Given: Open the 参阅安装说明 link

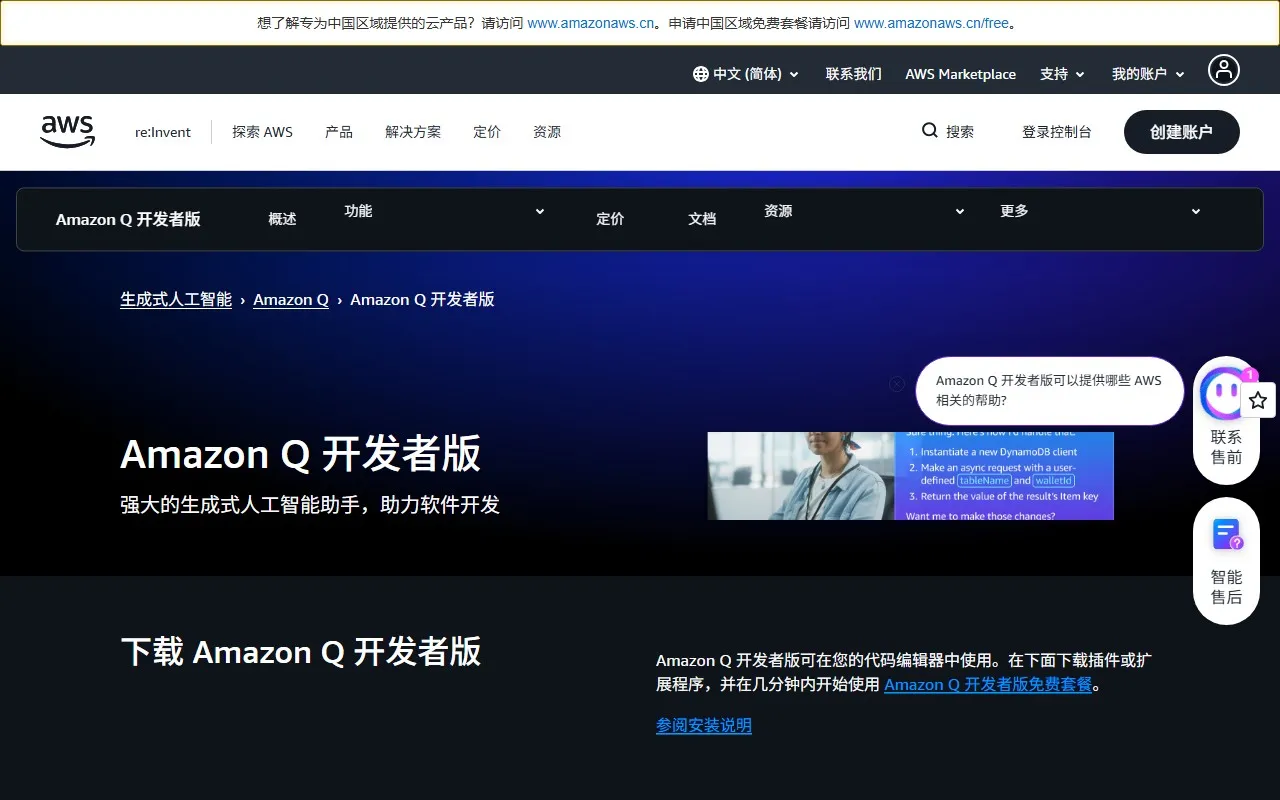Looking at the screenshot, I should pos(703,726).
